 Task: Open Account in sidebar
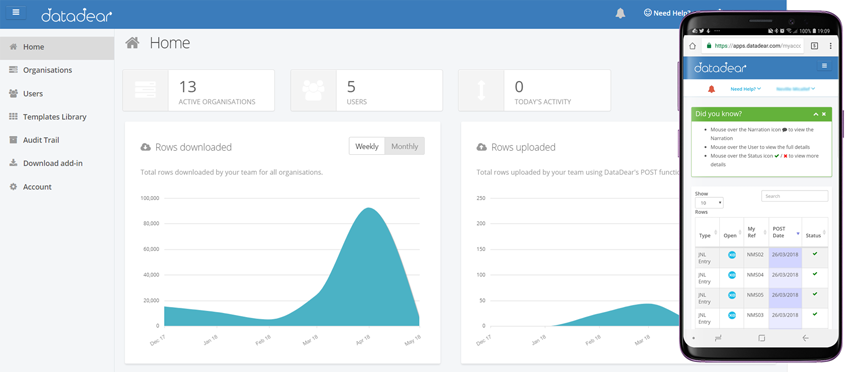click(x=57, y=187)
